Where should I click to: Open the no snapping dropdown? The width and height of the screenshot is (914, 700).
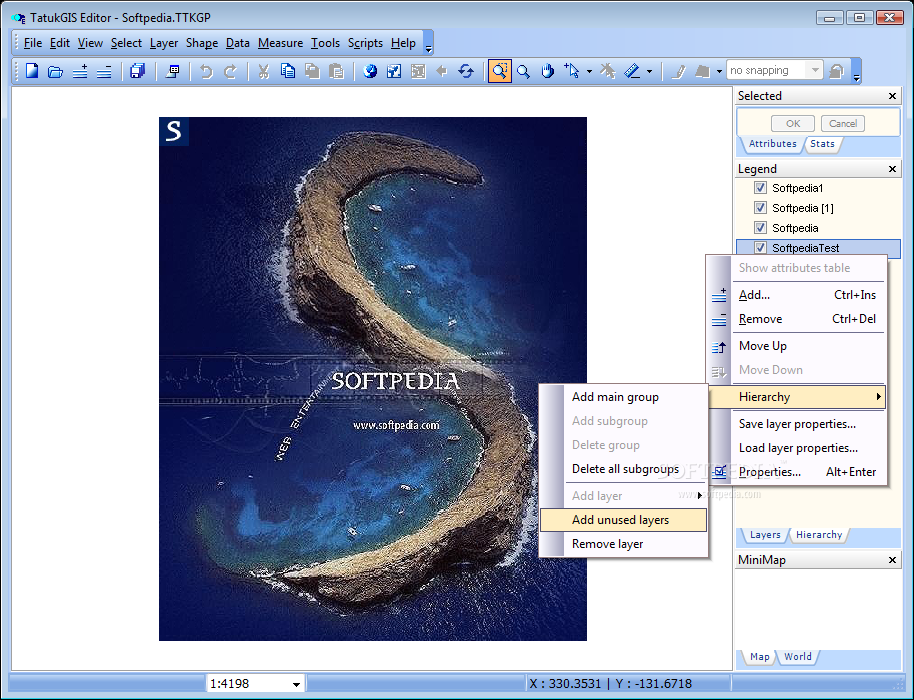815,71
